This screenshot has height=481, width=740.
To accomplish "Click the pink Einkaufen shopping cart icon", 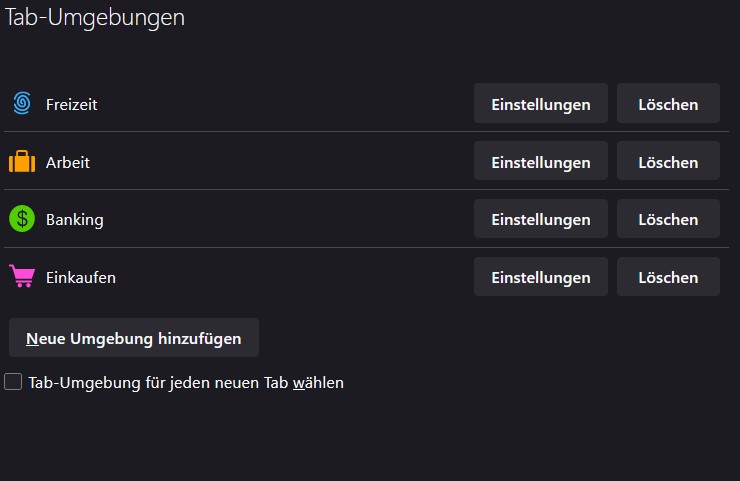I will point(22,277).
